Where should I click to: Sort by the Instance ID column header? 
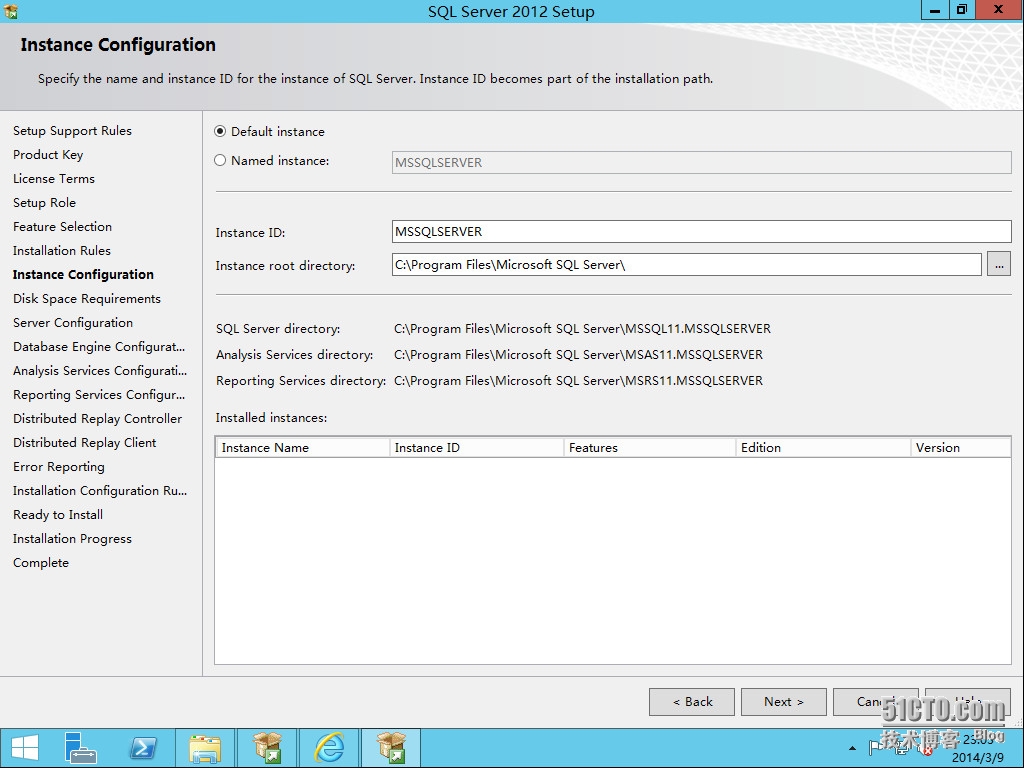click(x=477, y=447)
